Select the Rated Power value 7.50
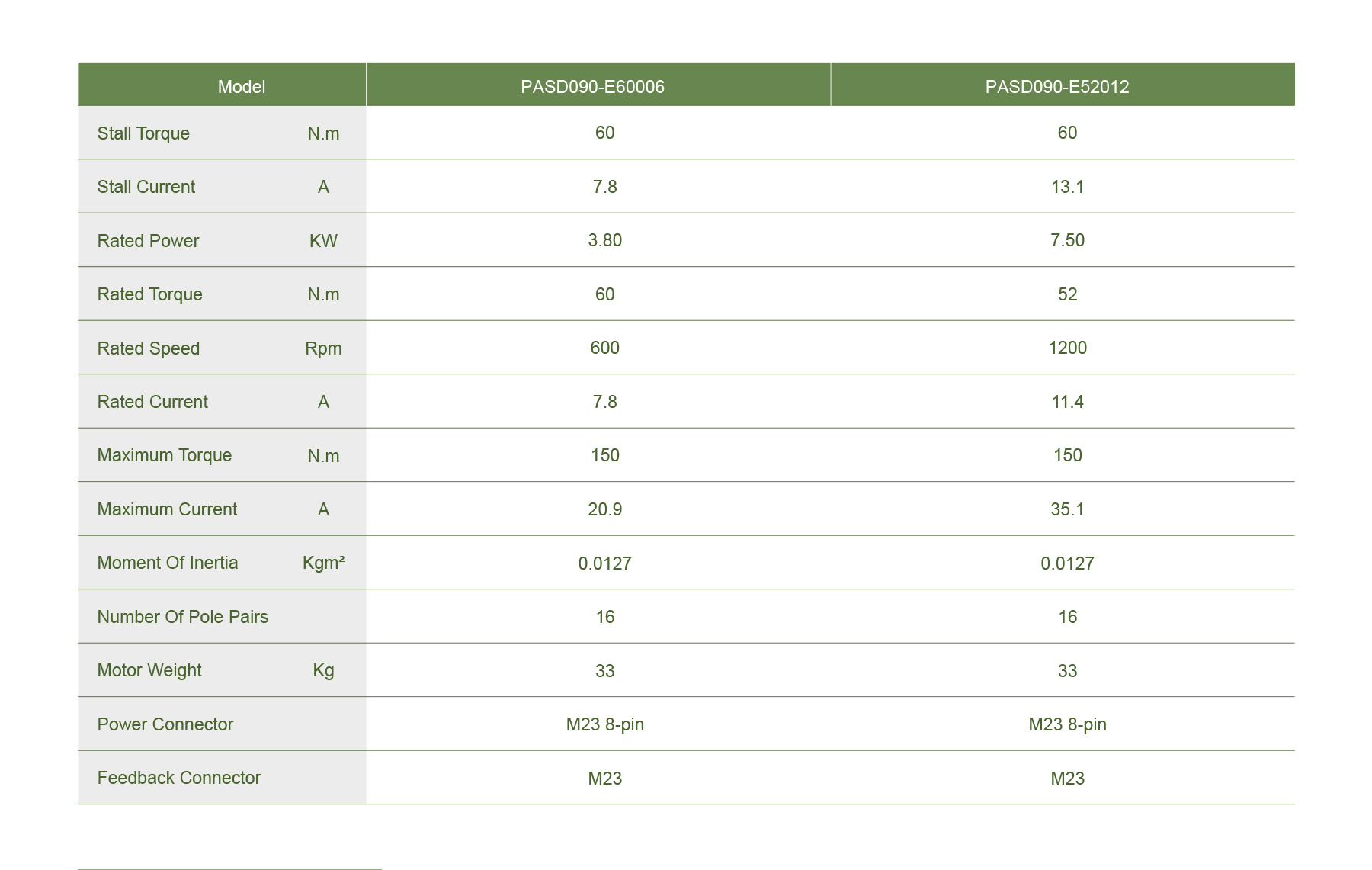The image size is (1372, 870). tap(1067, 240)
